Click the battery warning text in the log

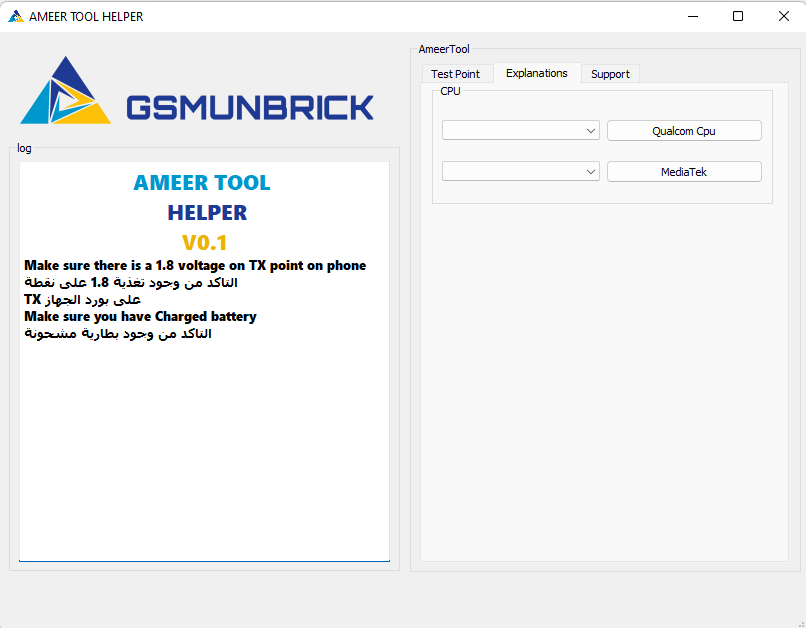[140, 316]
